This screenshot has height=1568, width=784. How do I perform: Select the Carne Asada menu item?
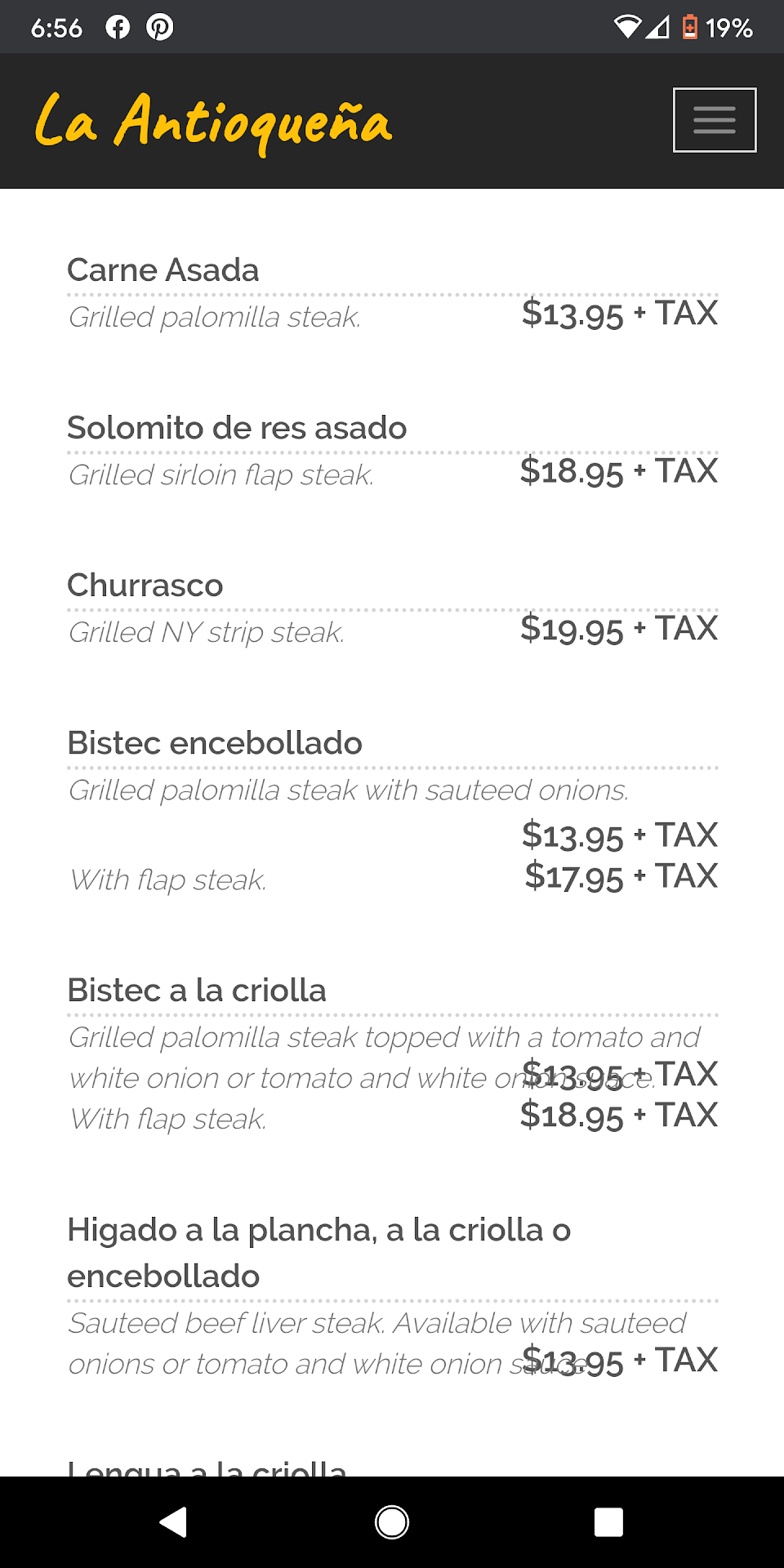163,270
